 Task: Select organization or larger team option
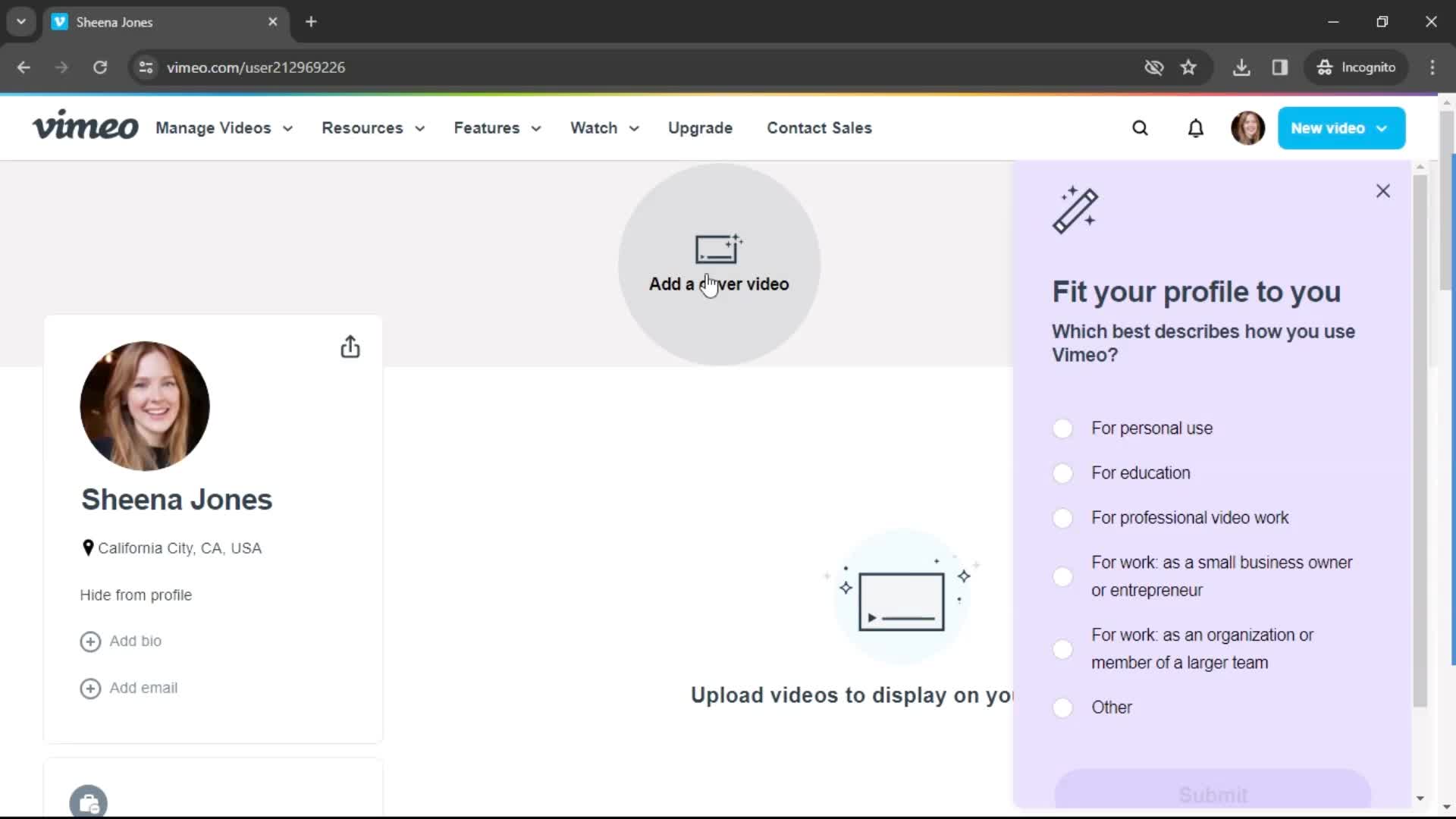[1062, 649]
